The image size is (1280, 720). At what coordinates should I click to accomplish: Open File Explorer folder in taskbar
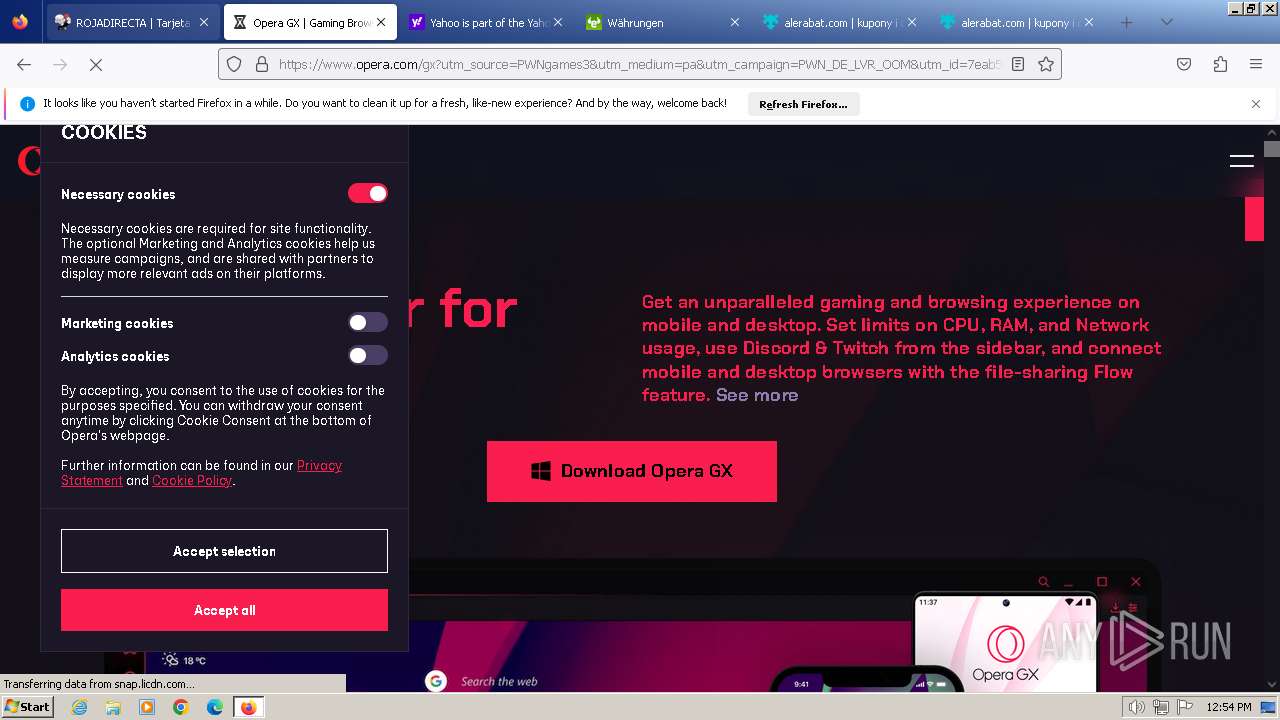113,707
